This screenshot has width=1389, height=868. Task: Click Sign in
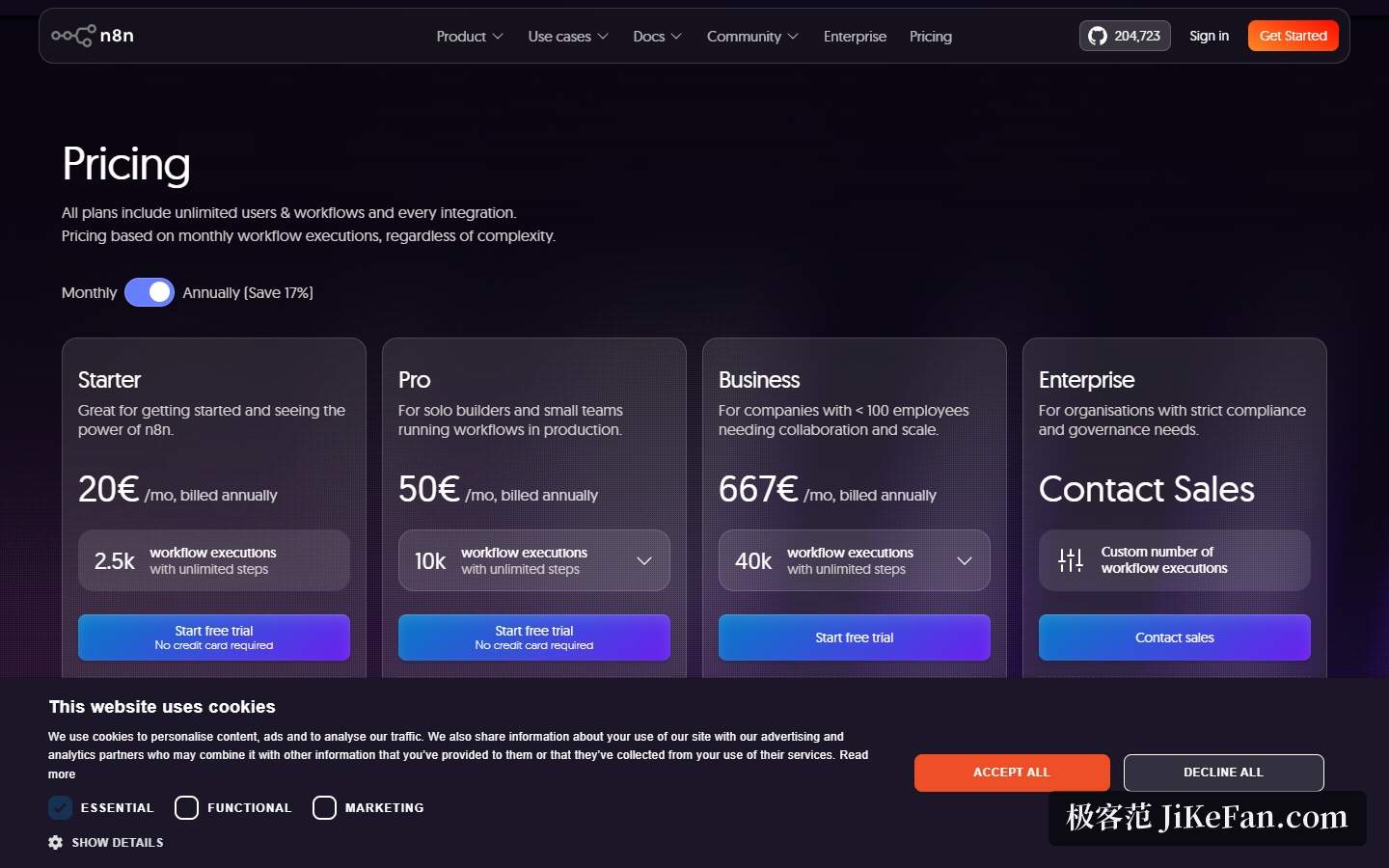coord(1209,36)
